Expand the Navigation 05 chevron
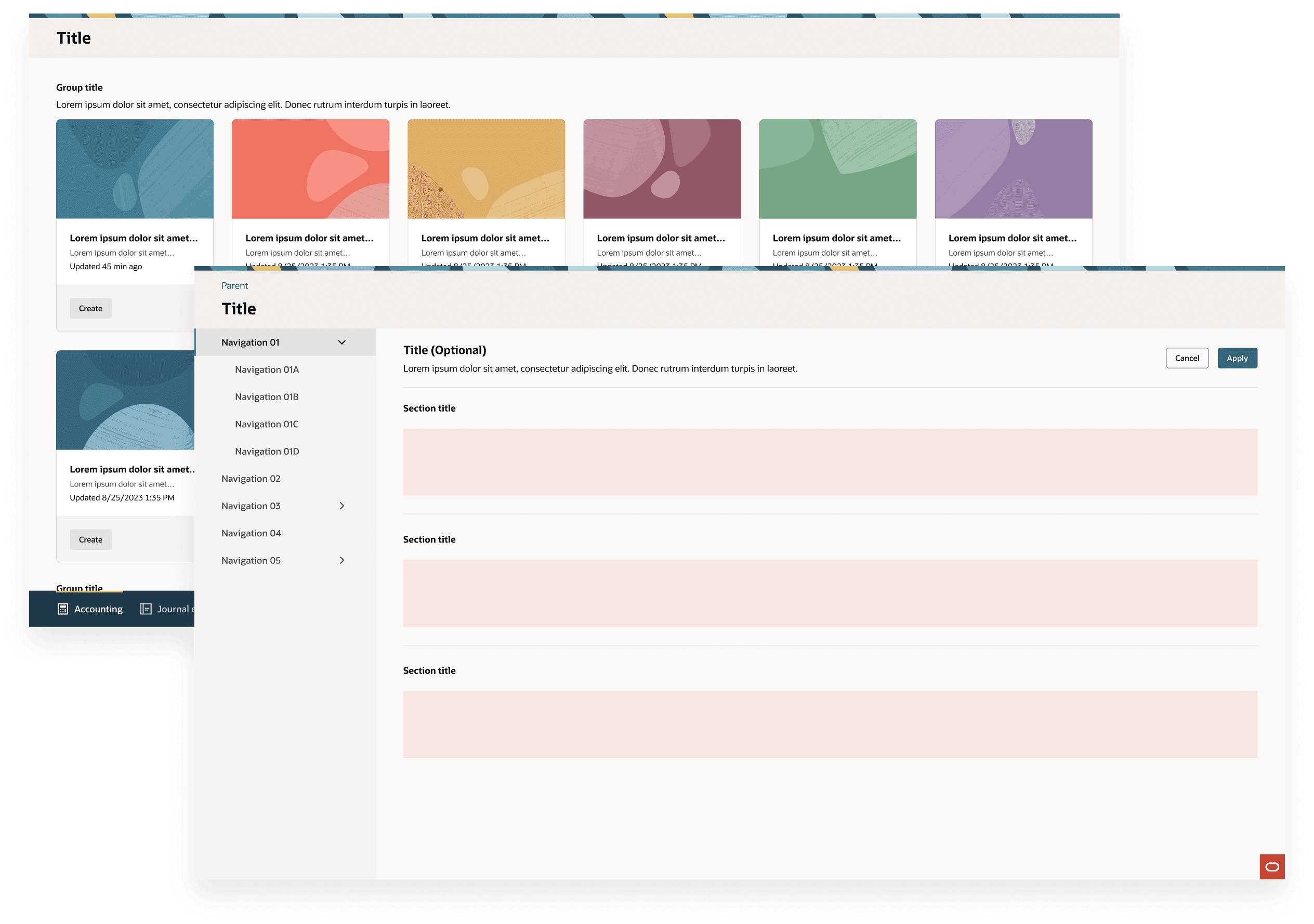 tap(341, 560)
